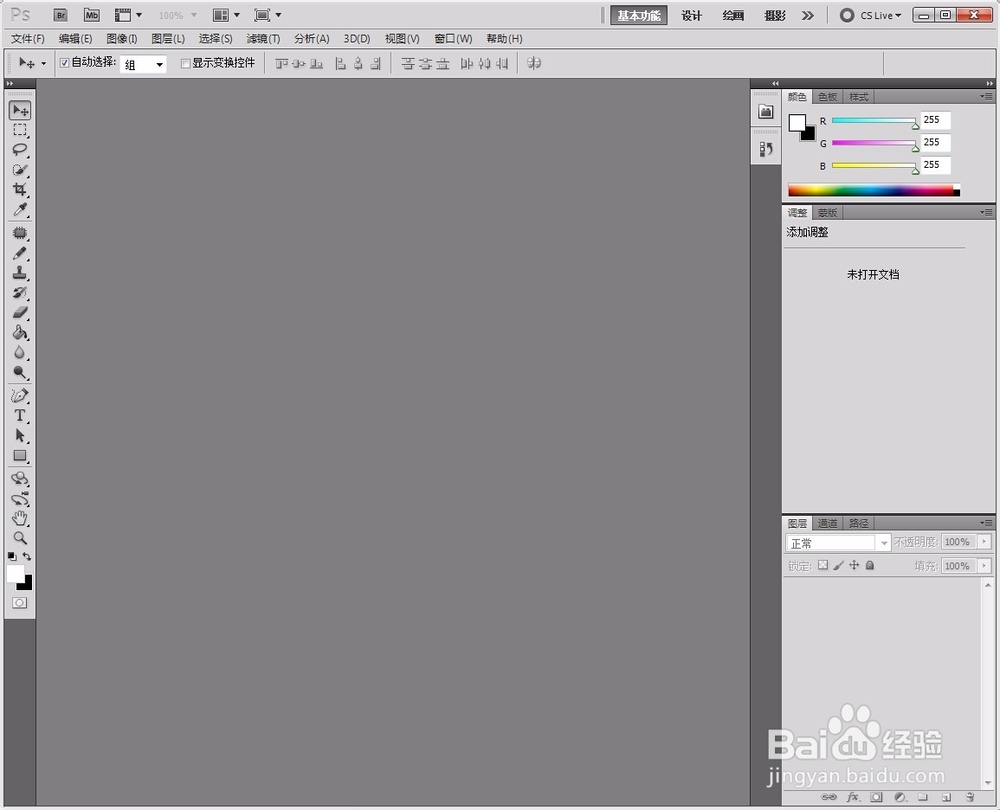Click the G value input field
The image size is (1000, 810).
[935, 142]
